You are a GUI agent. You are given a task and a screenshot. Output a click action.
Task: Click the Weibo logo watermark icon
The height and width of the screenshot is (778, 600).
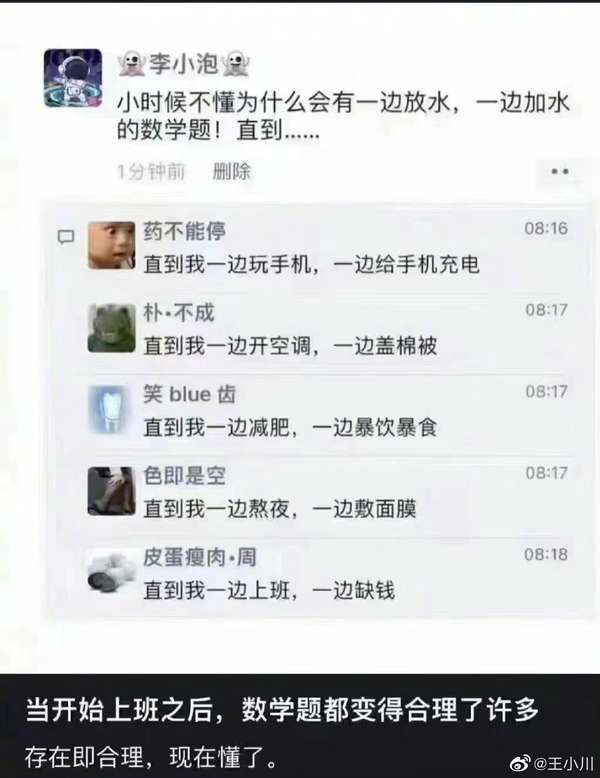(521, 762)
